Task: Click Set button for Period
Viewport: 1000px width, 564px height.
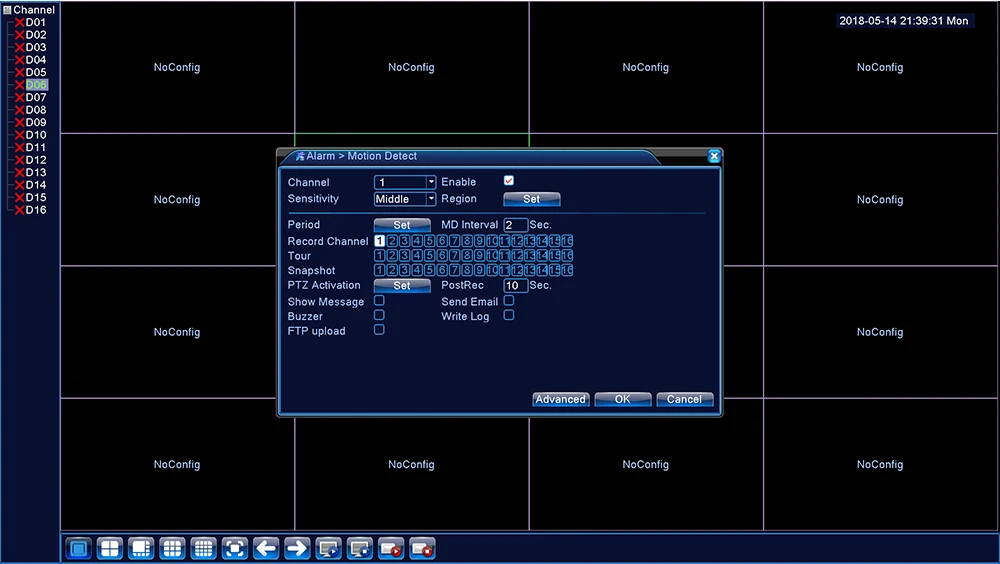Action: click(x=402, y=225)
